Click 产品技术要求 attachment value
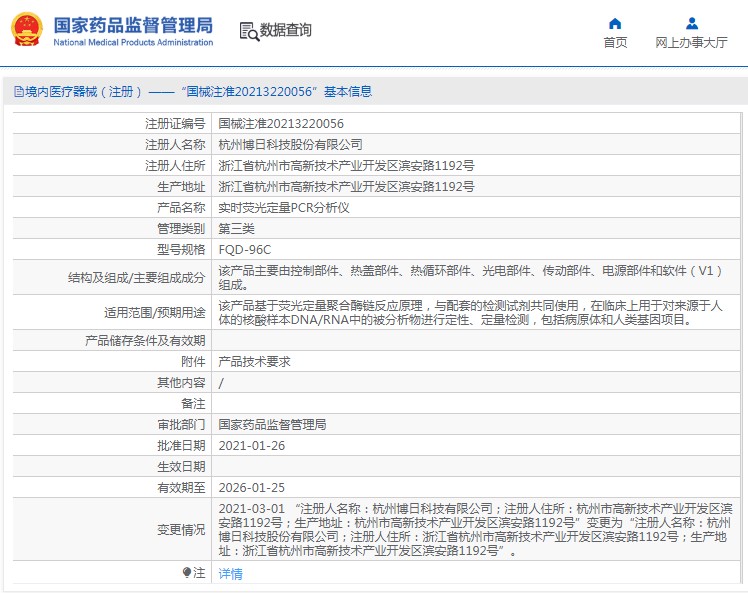Viewport: 748px width, 593px height. point(254,362)
